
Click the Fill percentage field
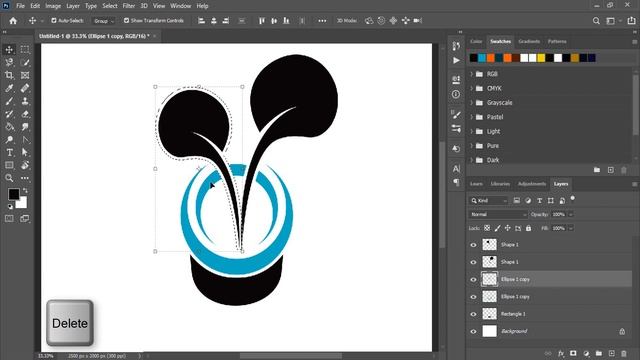pyautogui.click(x=558, y=228)
